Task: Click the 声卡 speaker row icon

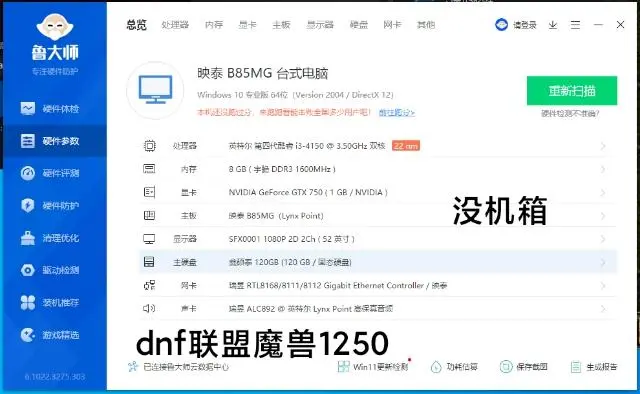Action: coord(149,308)
